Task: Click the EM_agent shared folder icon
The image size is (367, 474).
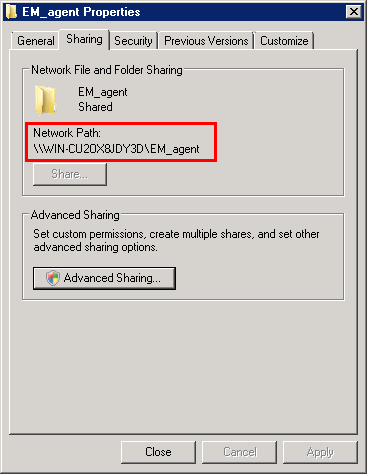Action: [45, 100]
